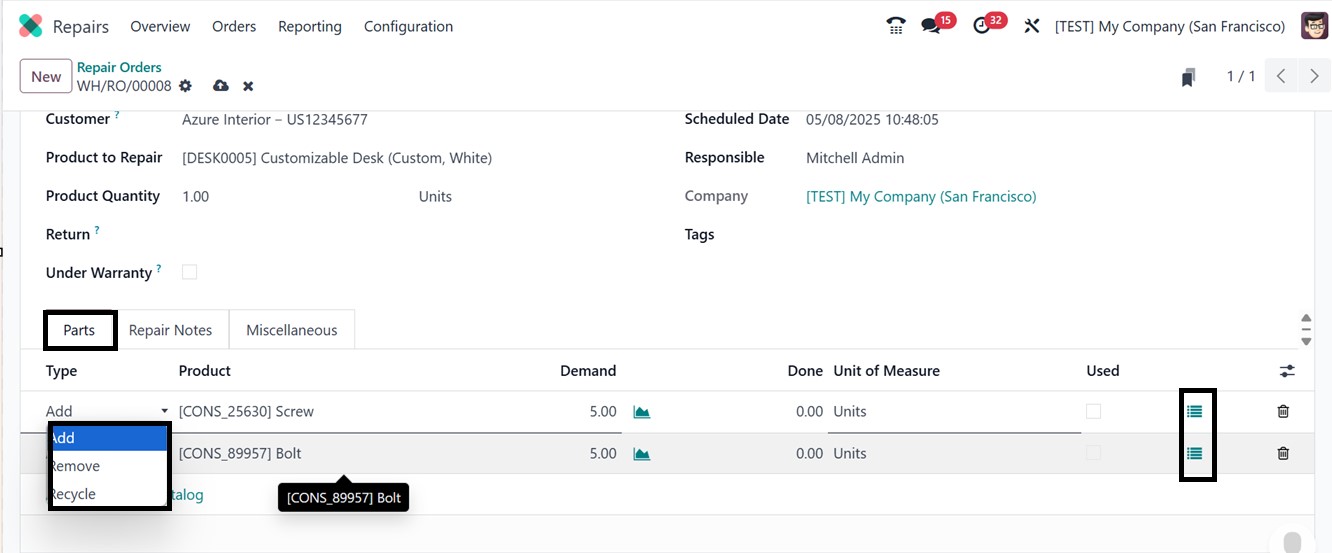Open the gear actions menu for WH/RO/00008
The height and width of the screenshot is (553, 1332).
tap(186, 87)
